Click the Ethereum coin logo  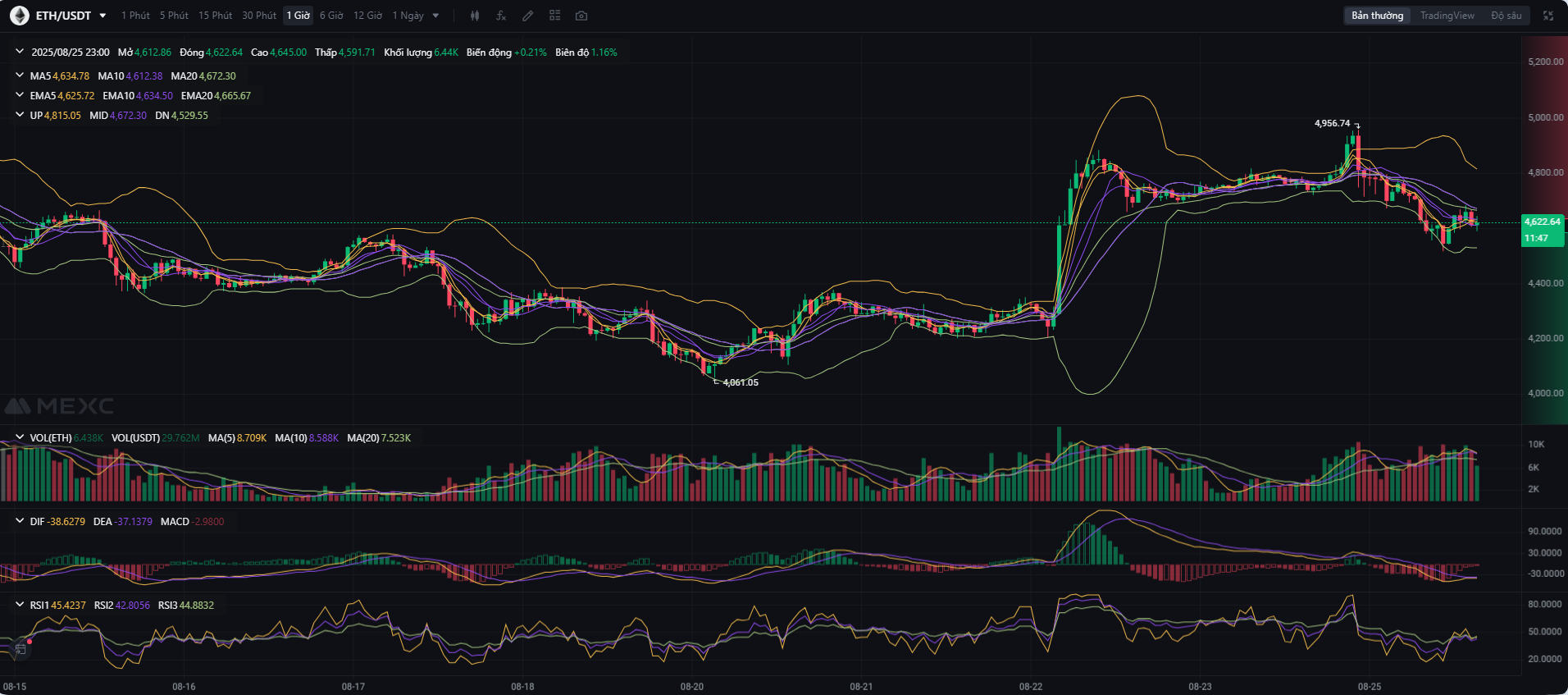[x=19, y=16]
